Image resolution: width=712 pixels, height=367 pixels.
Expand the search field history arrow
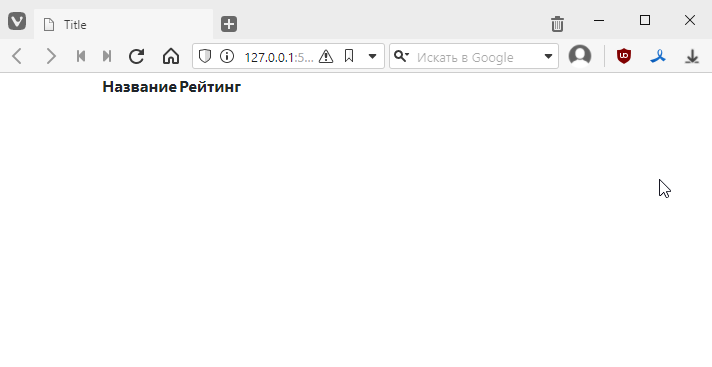click(548, 56)
